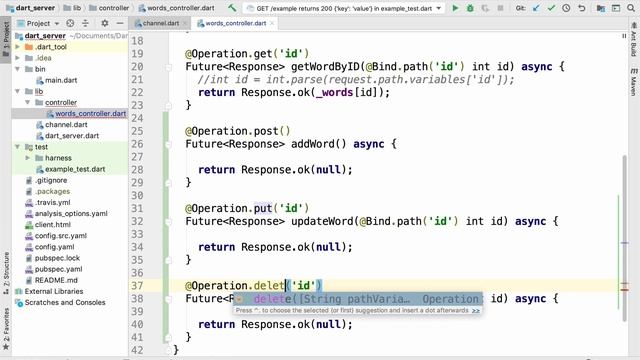Select the words_controller.dart editor tab
The height and width of the screenshot is (360, 640).
[236, 23]
